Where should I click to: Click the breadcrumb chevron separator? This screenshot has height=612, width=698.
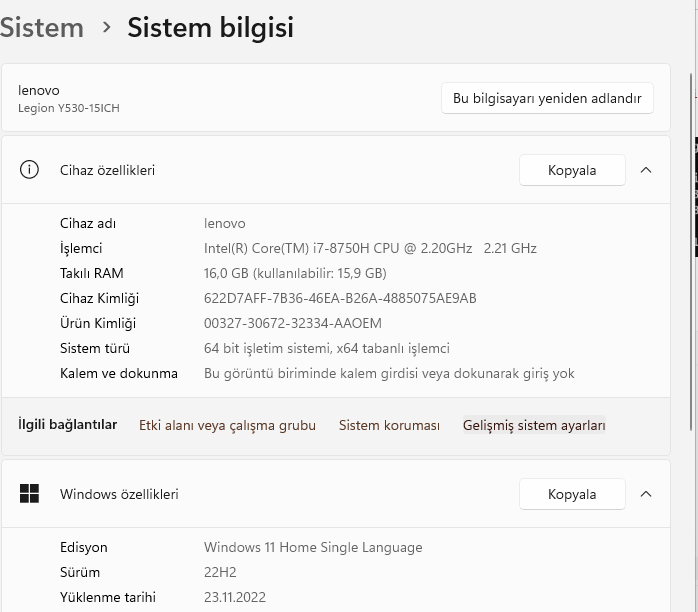(106, 28)
